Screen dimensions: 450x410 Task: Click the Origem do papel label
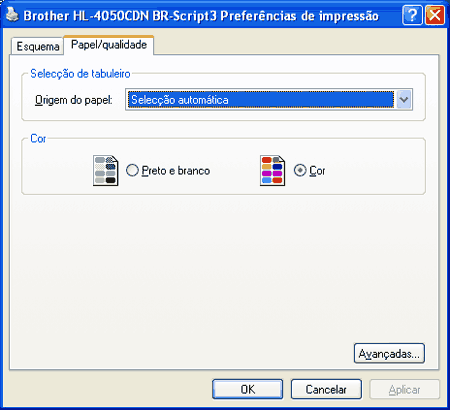(x=74, y=100)
